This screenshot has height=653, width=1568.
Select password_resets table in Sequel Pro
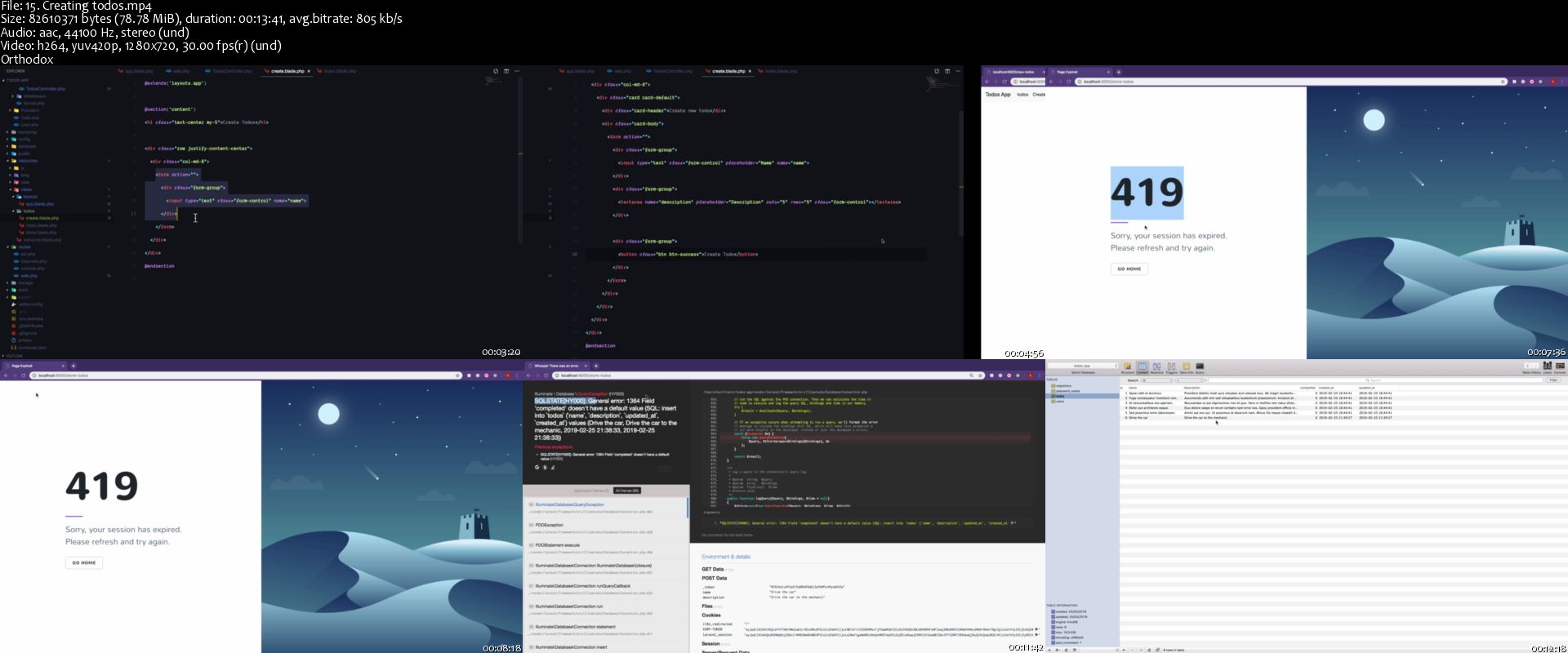1067,391
